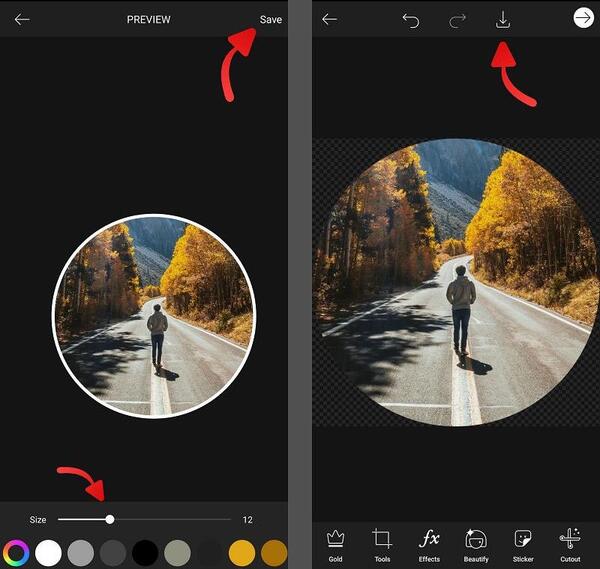Select the yellow gold color swatch

[x=242, y=553]
